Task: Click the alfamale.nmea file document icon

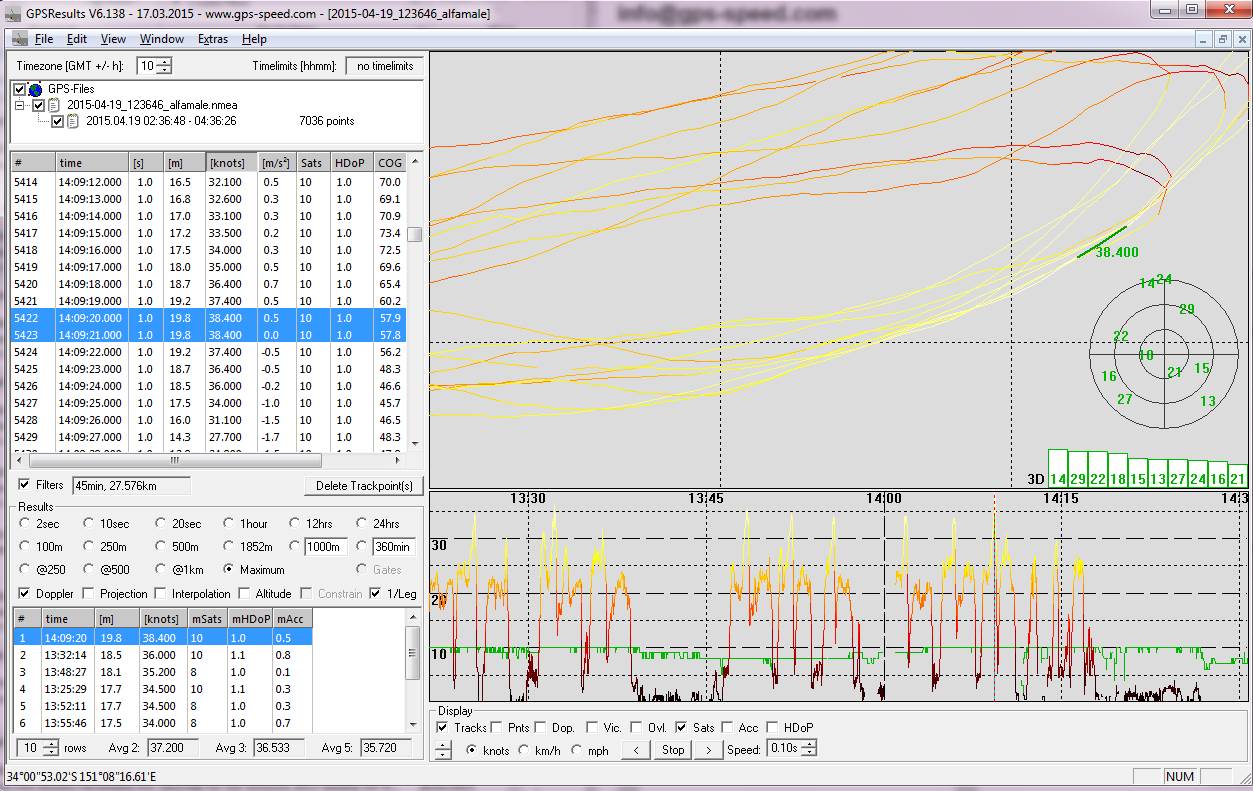Action: point(54,105)
